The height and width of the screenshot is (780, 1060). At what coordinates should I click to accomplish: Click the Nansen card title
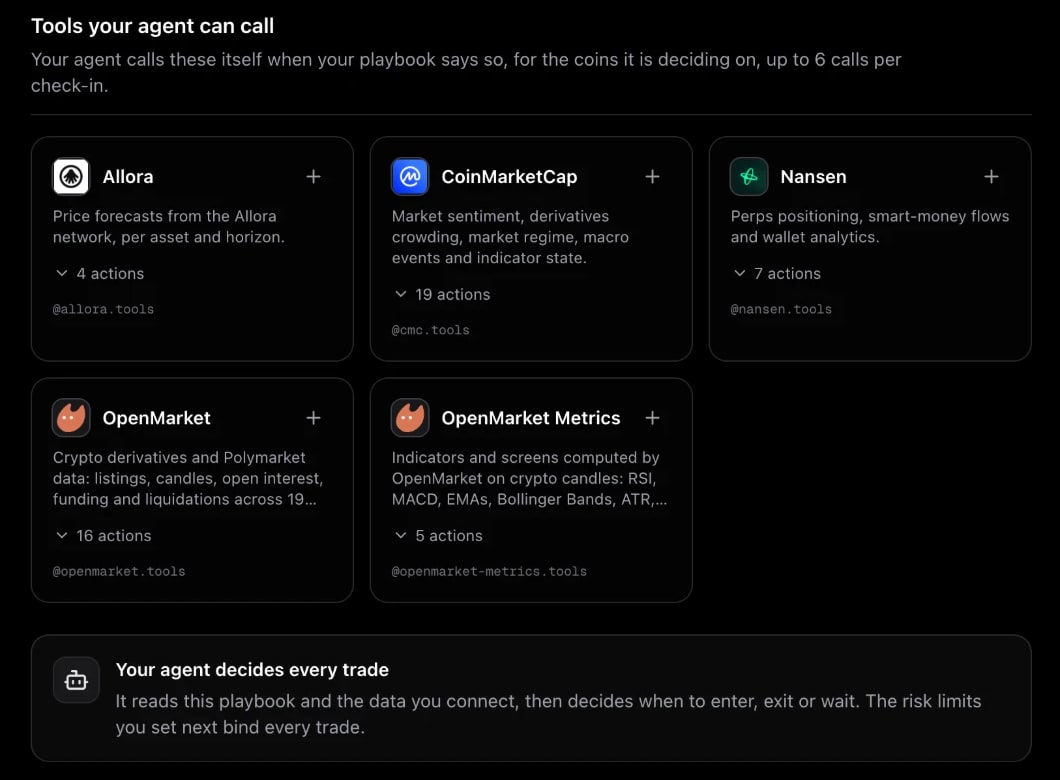click(813, 176)
